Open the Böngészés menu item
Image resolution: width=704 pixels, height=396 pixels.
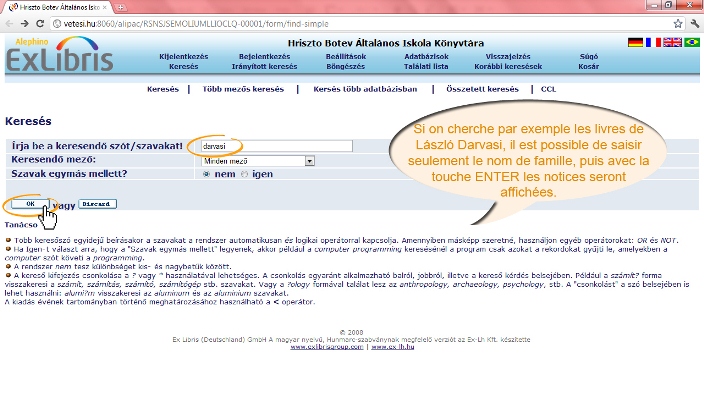point(346,66)
